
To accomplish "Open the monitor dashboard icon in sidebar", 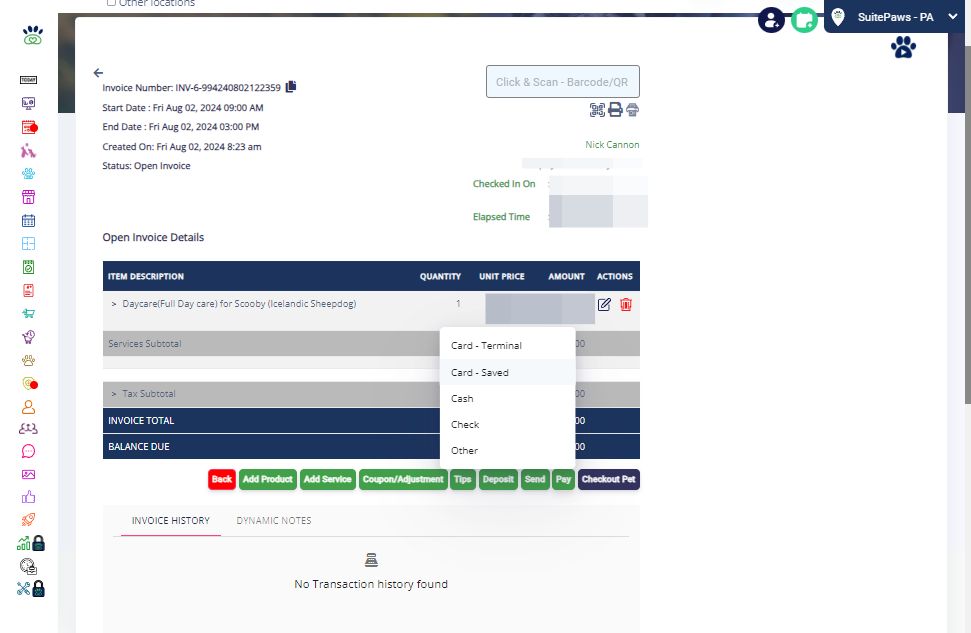I will pos(28,103).
